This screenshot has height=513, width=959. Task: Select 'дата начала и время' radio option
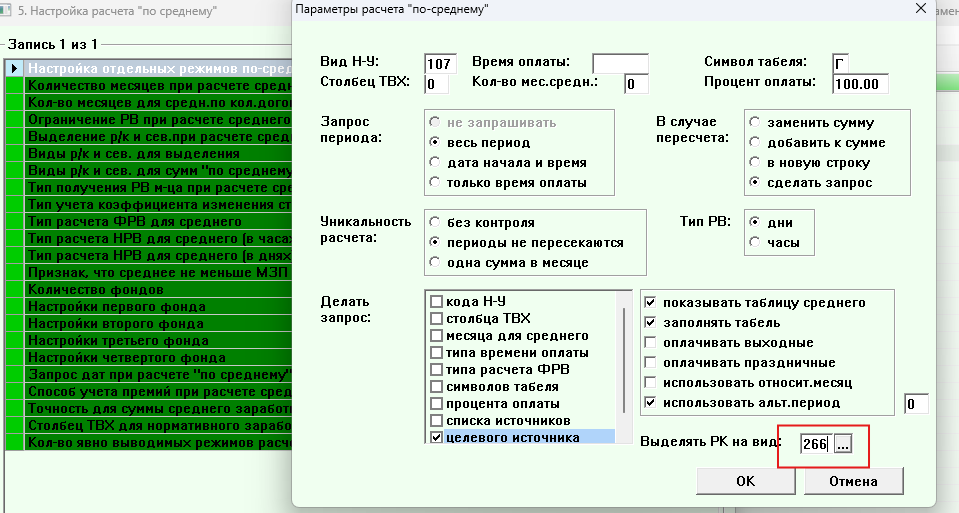tap(434, 162)
